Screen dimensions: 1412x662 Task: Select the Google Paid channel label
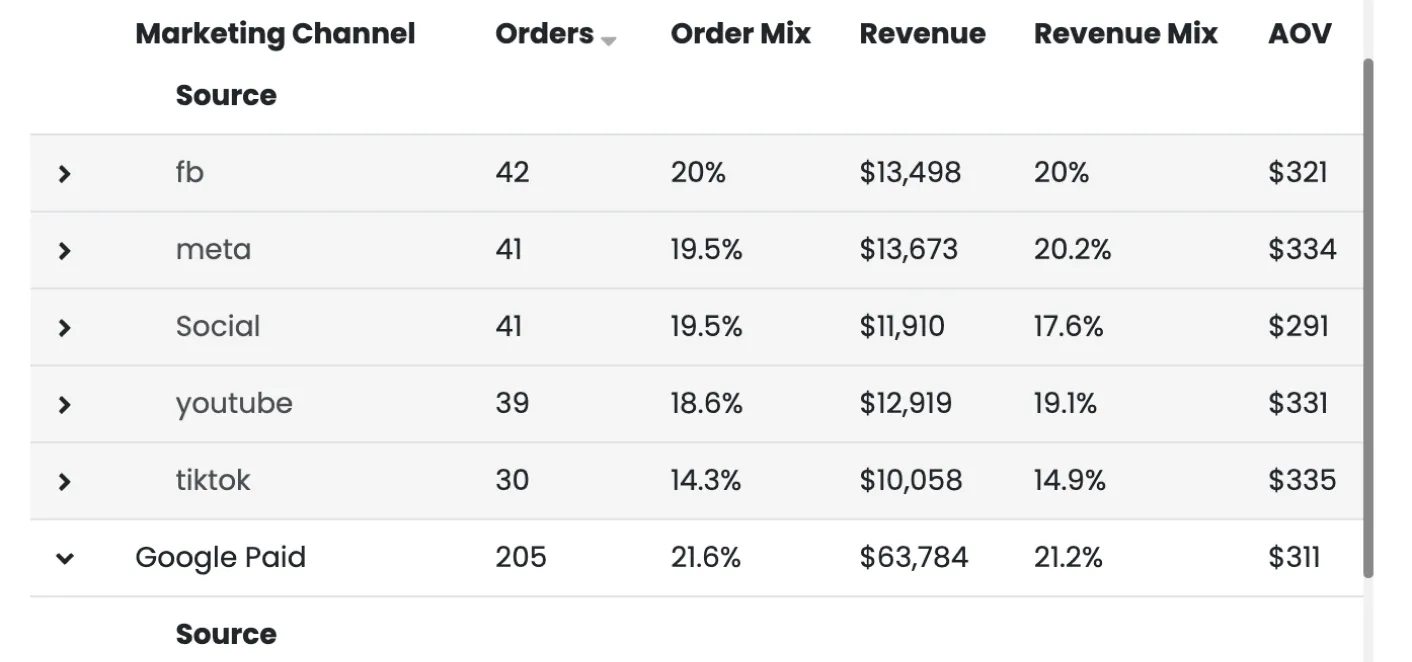point(220,557)
